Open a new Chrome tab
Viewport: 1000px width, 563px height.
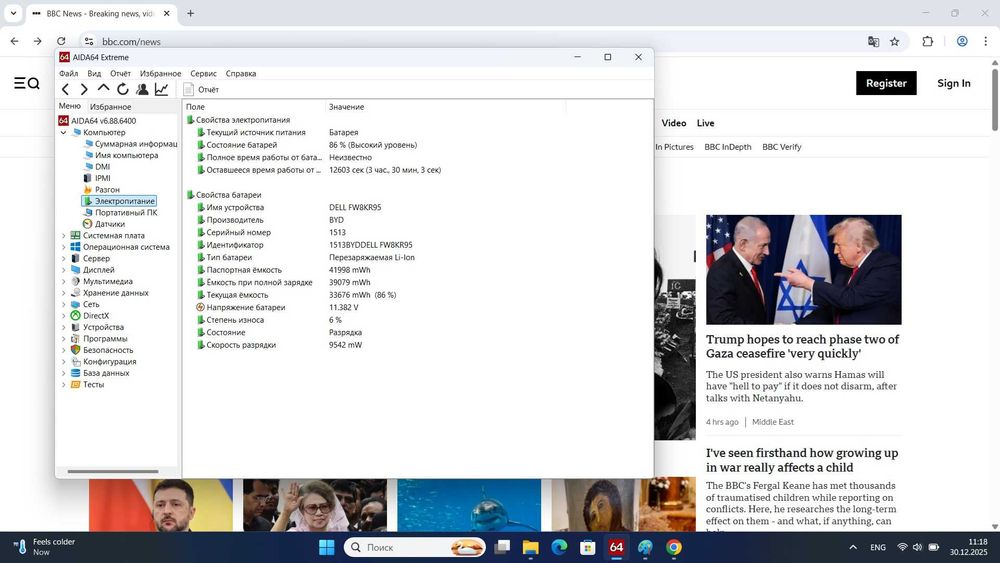tap(190, 13)
